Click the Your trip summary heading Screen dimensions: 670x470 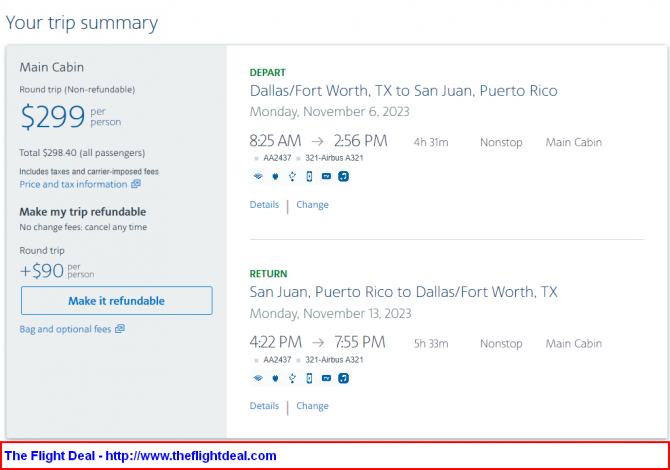point(82,23)
